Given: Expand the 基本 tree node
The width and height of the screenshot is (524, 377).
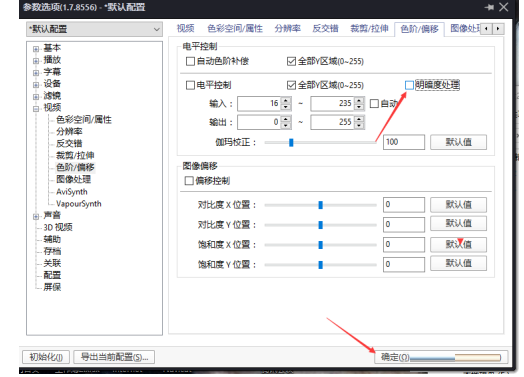Looking at the screenshot, I should click(36, 49).
